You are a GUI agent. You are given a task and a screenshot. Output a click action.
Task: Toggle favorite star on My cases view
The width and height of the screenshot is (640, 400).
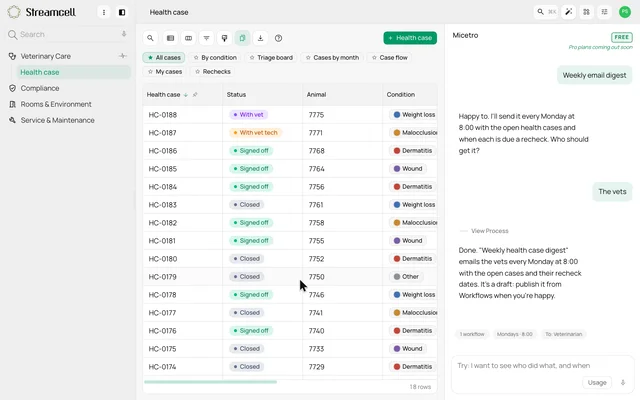click(x=150, y=72)
